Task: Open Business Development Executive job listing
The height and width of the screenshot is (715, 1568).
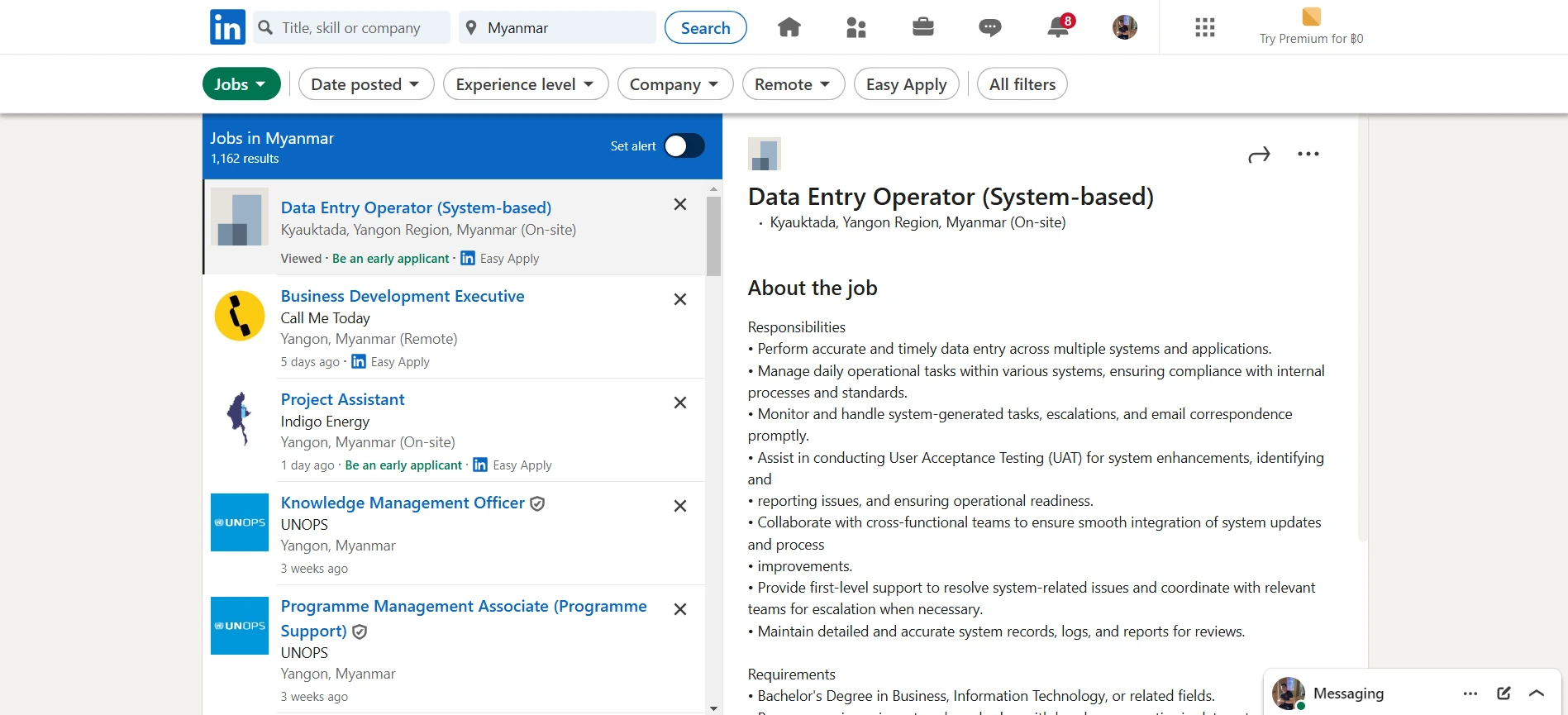Action: tap(403, 296)
